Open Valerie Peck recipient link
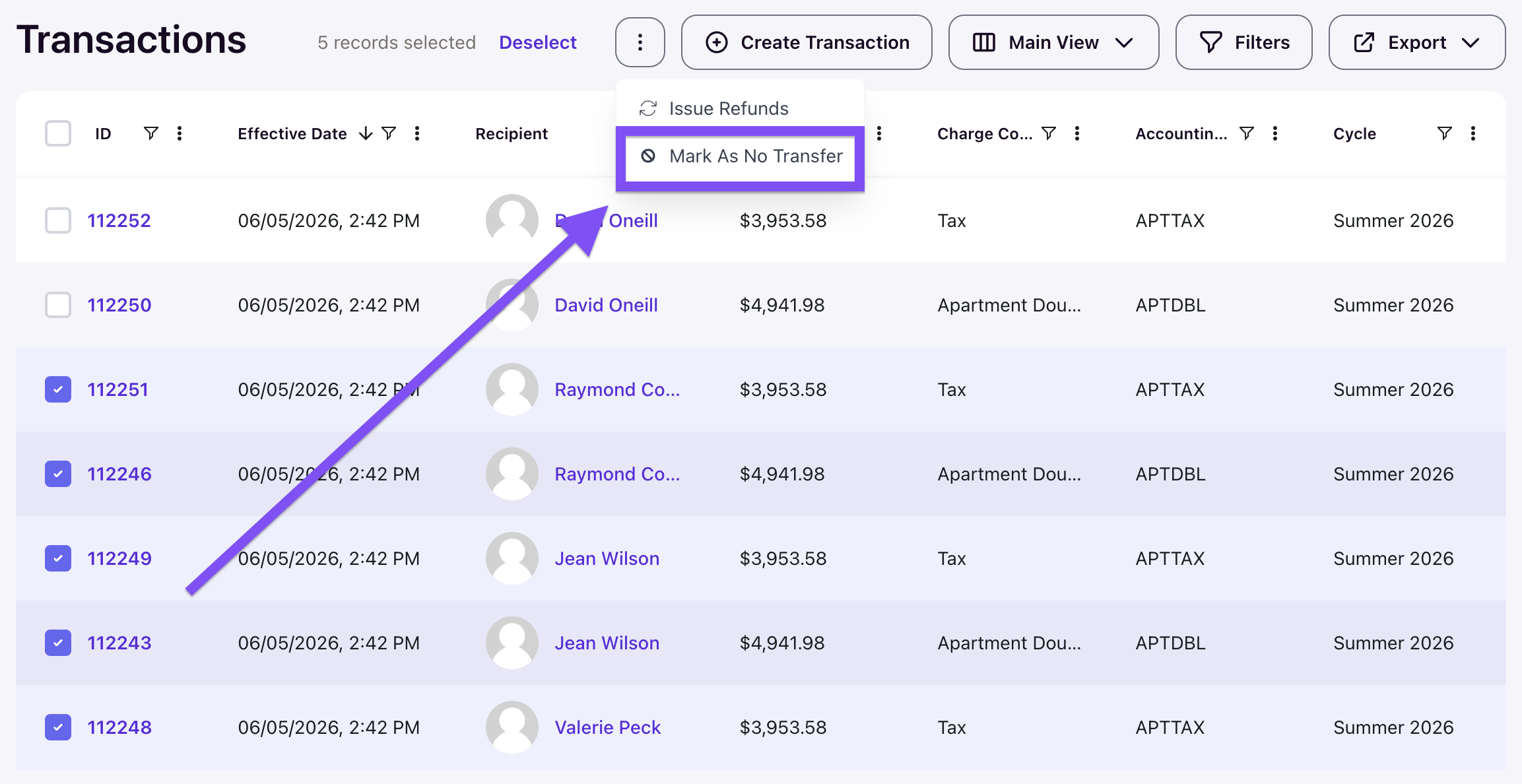This screenshot has height=784, width=1522. point(607,727)
